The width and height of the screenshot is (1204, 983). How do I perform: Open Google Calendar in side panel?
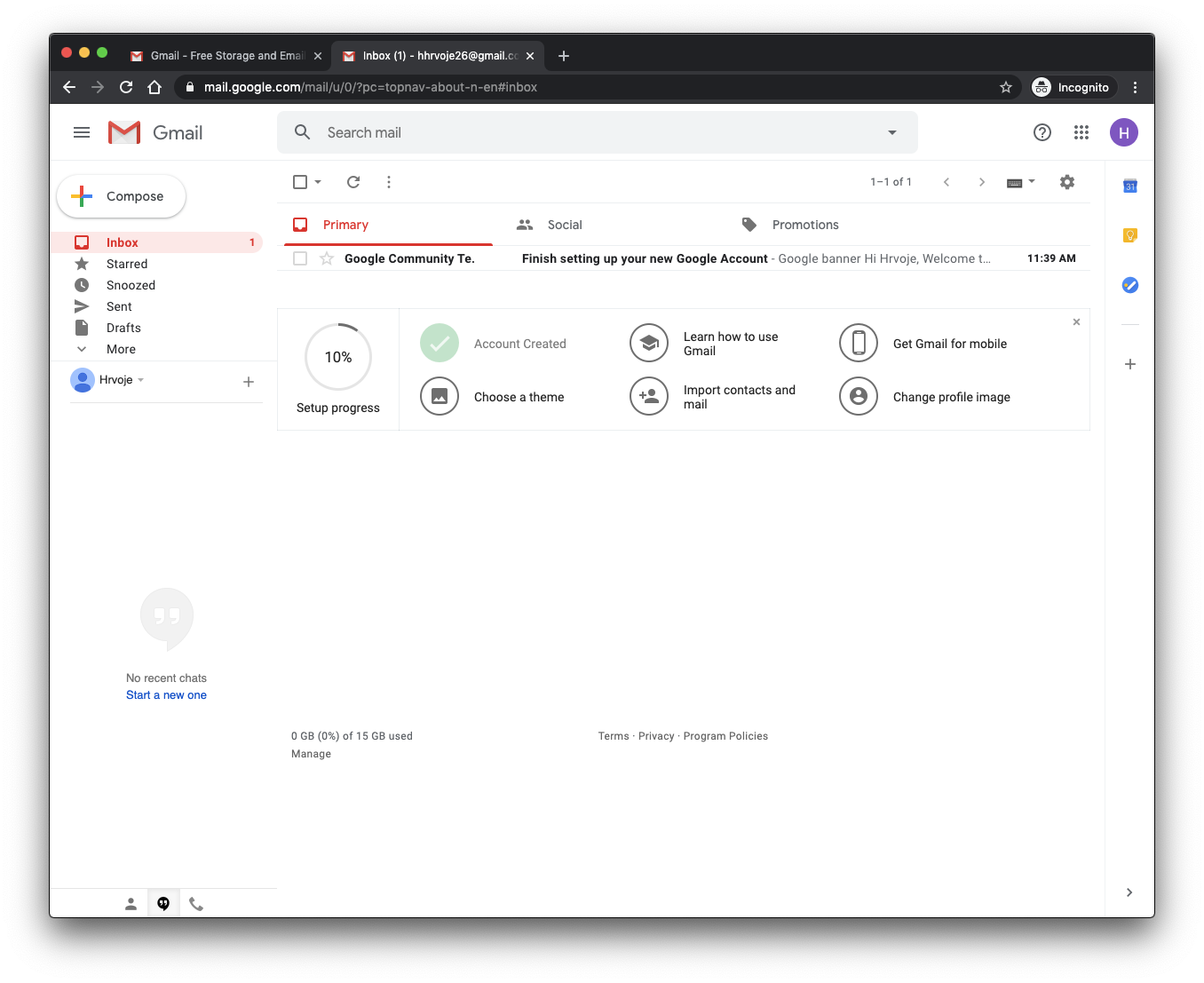1129,186
